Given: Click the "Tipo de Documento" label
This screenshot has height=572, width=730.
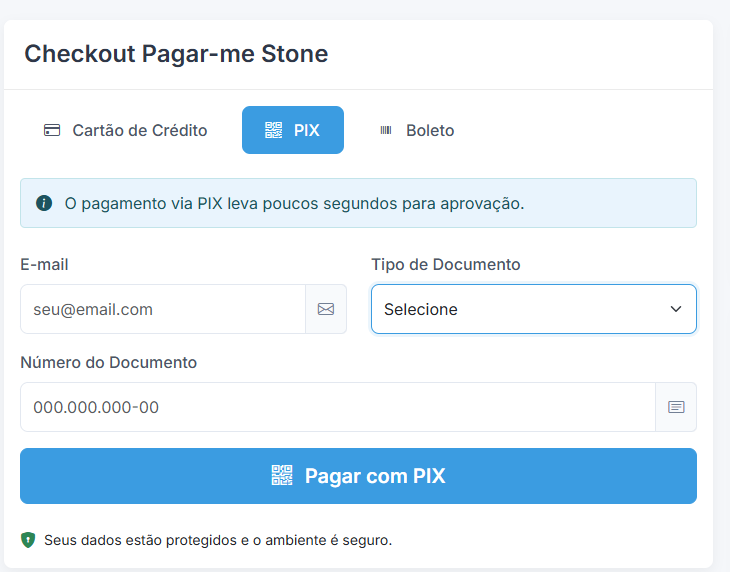Looking at the screenshot, I should pyautogui.click(x=446, y=264).
